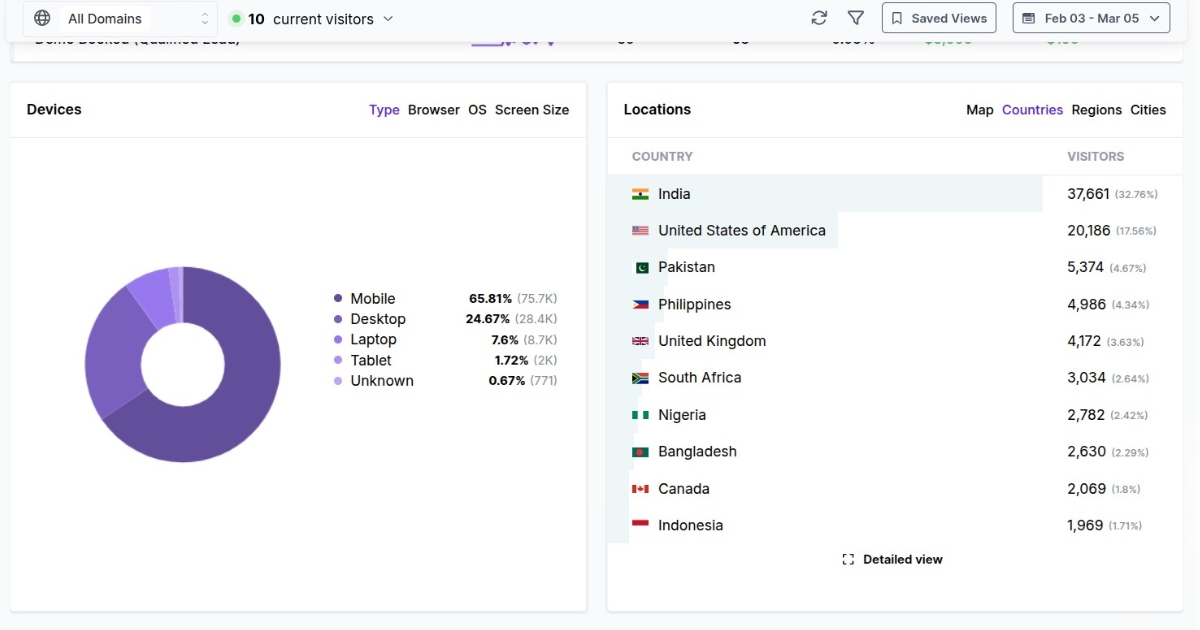Click the refresh icon in the top toolbar
Viewport: 1200px width, 630px height.
coord(819,17)
